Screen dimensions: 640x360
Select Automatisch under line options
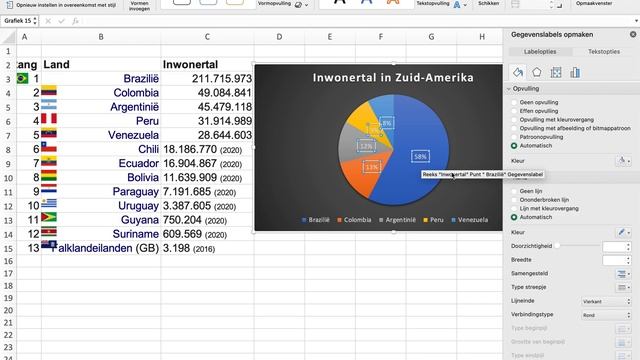pos(514,217)
